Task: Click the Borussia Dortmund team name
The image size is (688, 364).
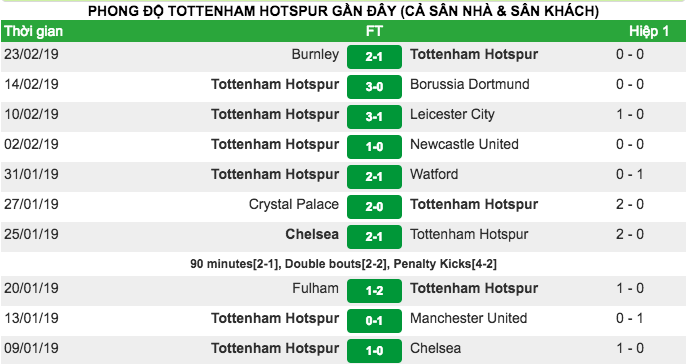Action: [469, 84]
